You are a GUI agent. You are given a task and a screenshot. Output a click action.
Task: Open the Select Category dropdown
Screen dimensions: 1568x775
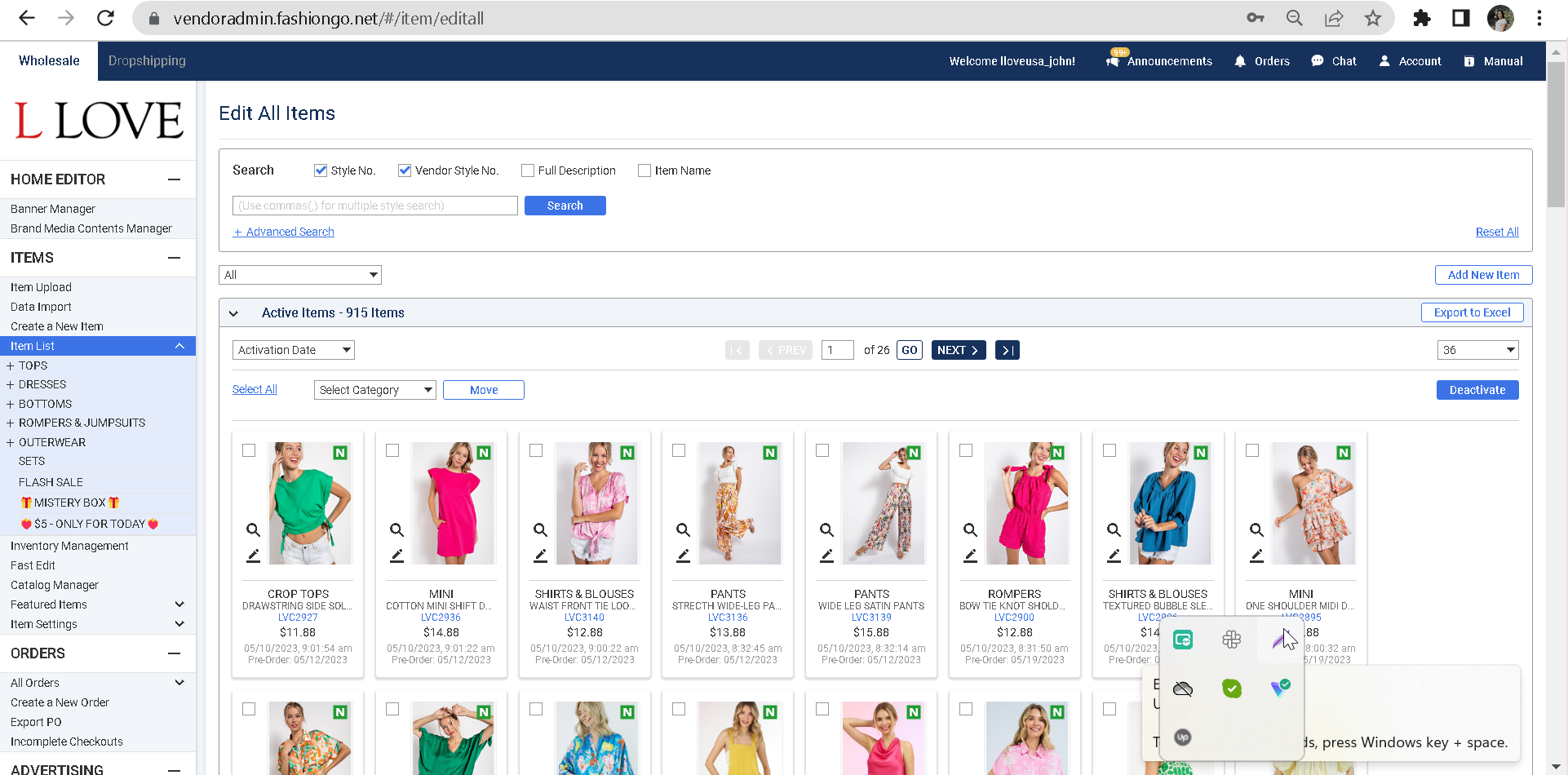tap(375, 390)
